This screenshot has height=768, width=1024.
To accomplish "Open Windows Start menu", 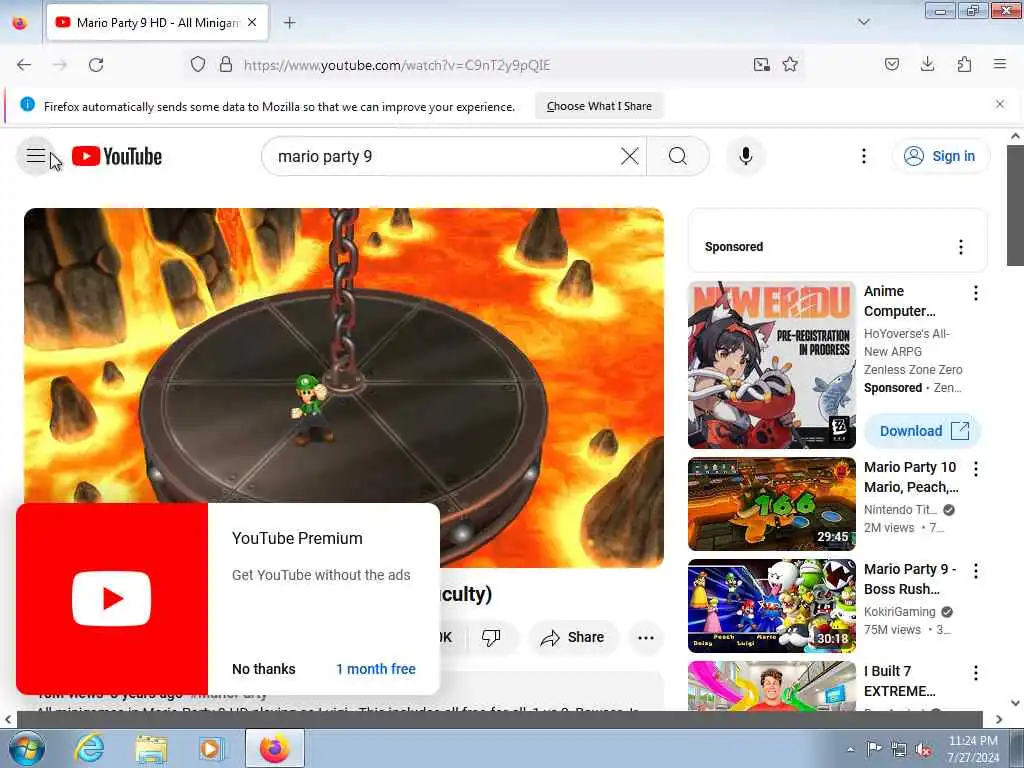I will tap(26, 748).
